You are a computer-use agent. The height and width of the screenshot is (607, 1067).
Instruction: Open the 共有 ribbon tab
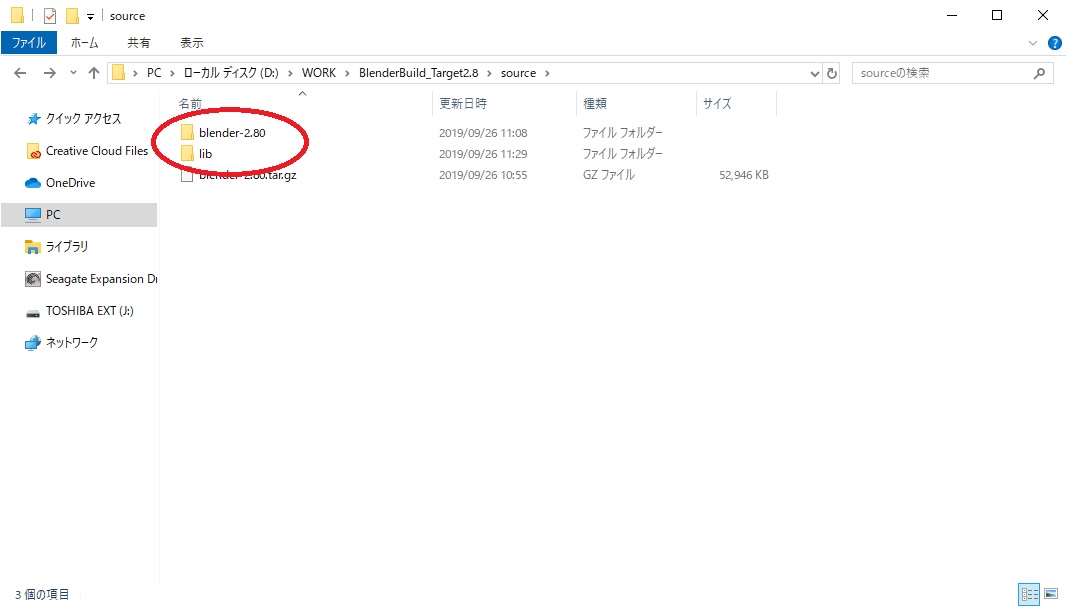tap(139, 43)
